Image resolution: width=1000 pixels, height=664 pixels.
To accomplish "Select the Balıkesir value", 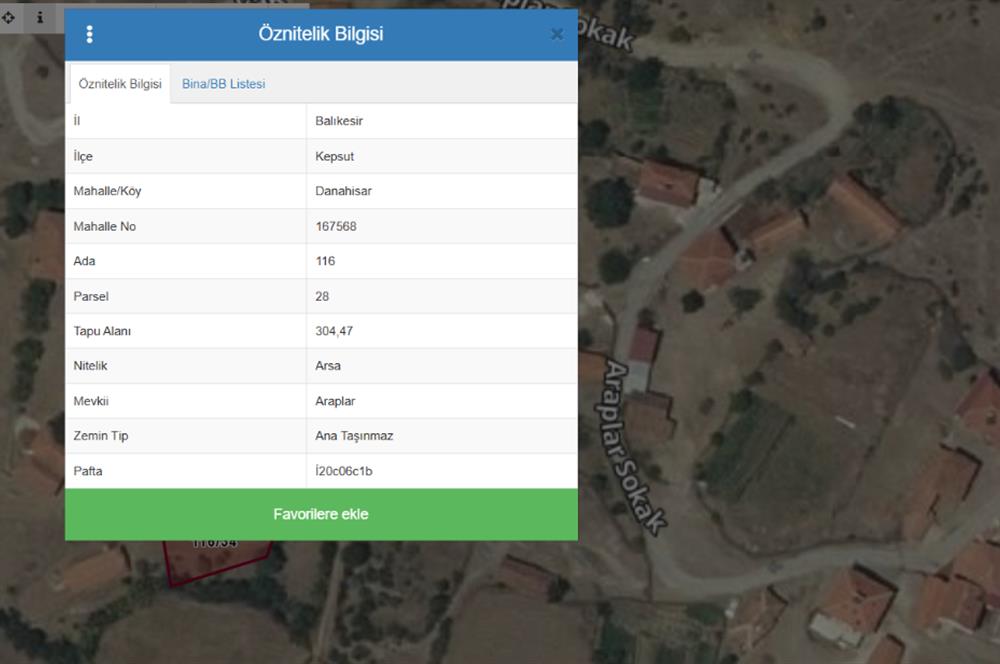I will pos(339,121).
